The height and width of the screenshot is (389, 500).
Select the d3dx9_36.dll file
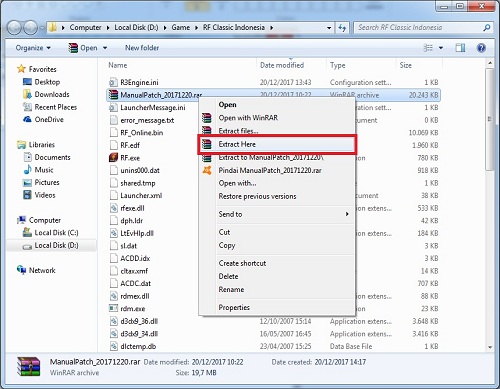139,321
